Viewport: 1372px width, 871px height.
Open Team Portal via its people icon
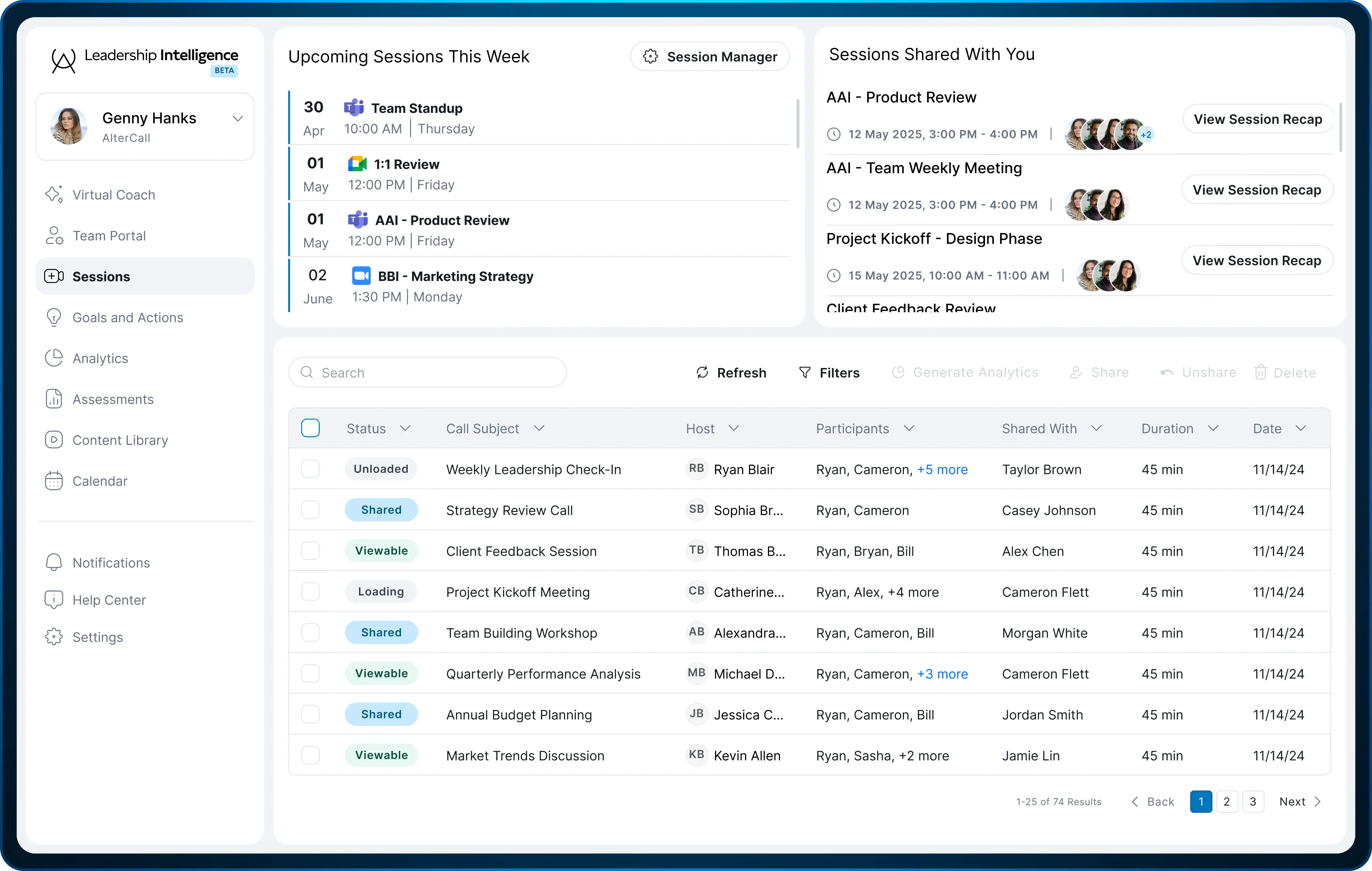(53, 236)
